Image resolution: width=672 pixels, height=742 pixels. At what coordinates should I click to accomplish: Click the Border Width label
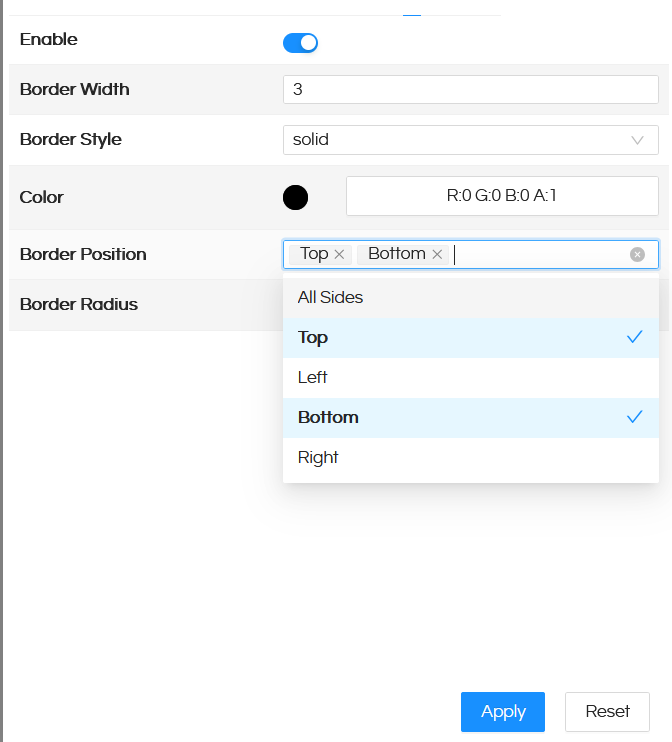tap(74, 89)
